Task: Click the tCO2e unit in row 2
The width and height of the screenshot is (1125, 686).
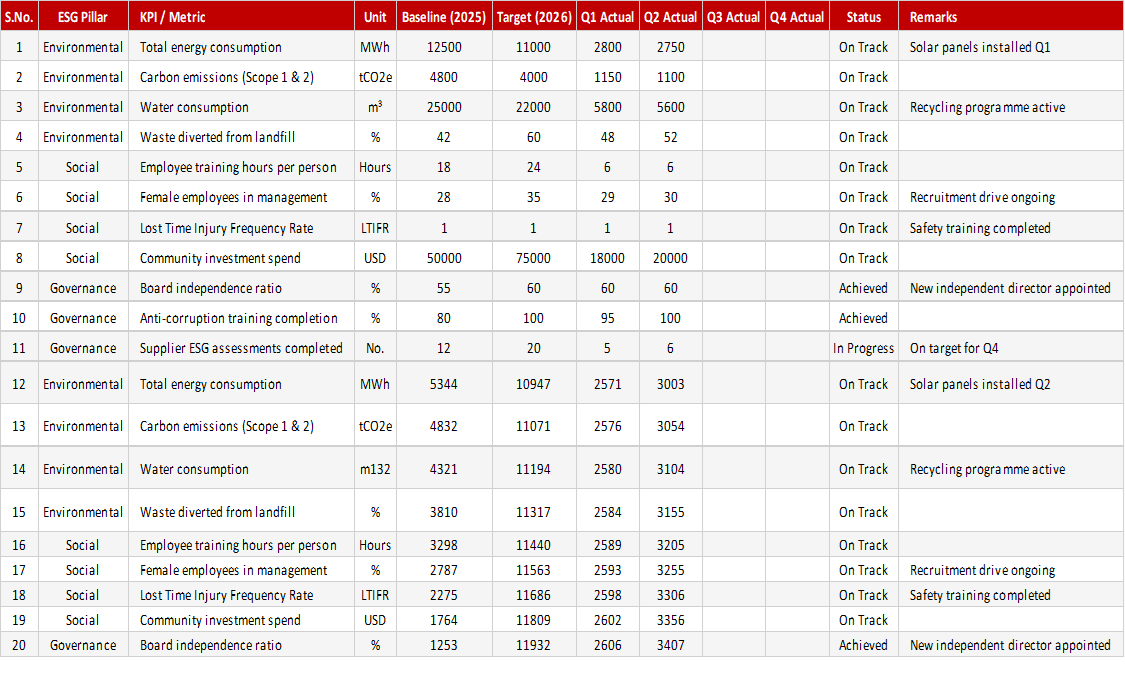Action: pyautogui.click(x=375, y=77)
